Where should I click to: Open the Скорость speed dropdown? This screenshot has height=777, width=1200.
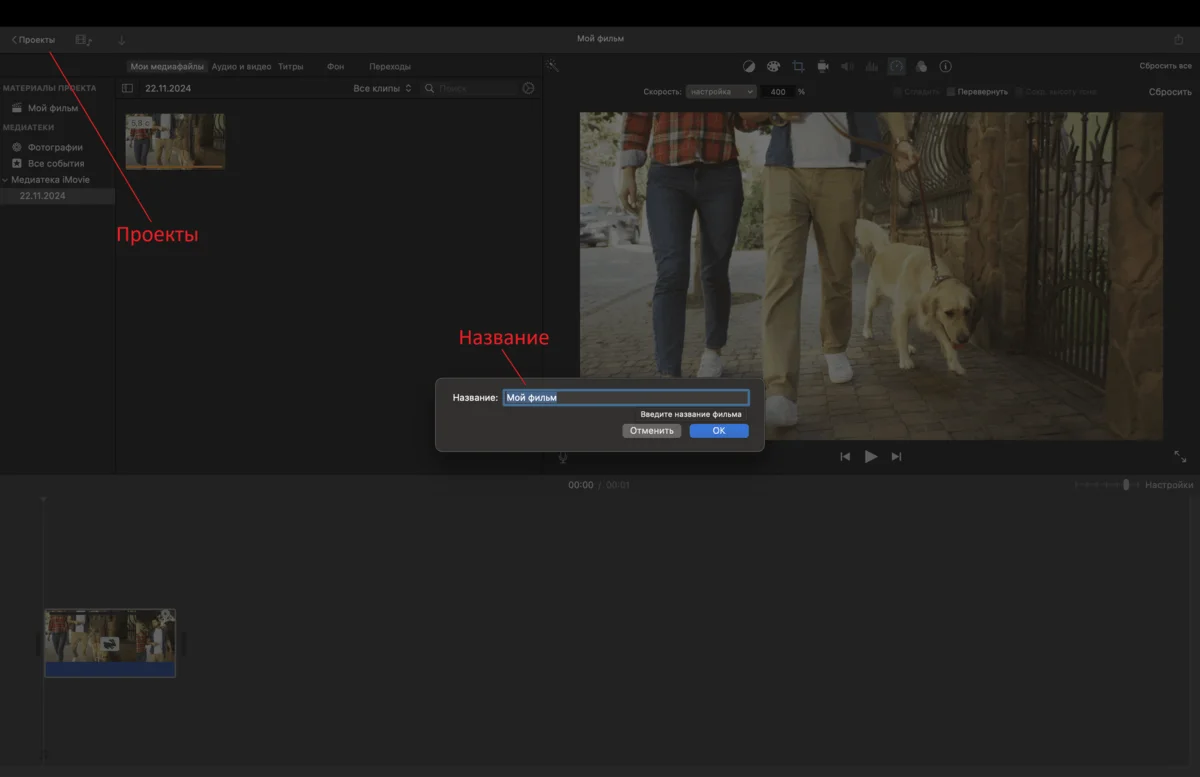click(721, 92)
